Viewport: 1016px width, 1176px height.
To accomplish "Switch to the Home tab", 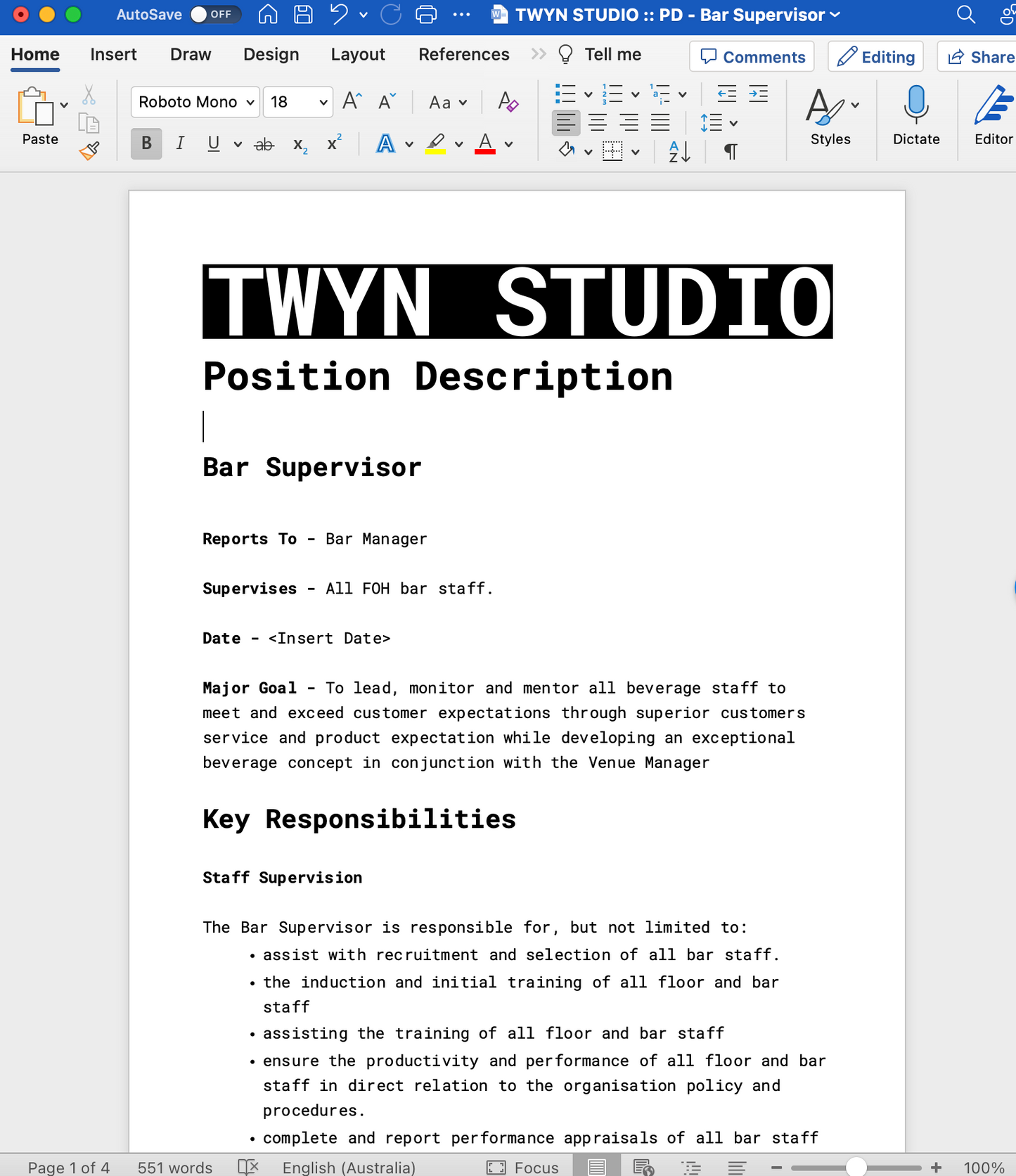I will (35, 54).
